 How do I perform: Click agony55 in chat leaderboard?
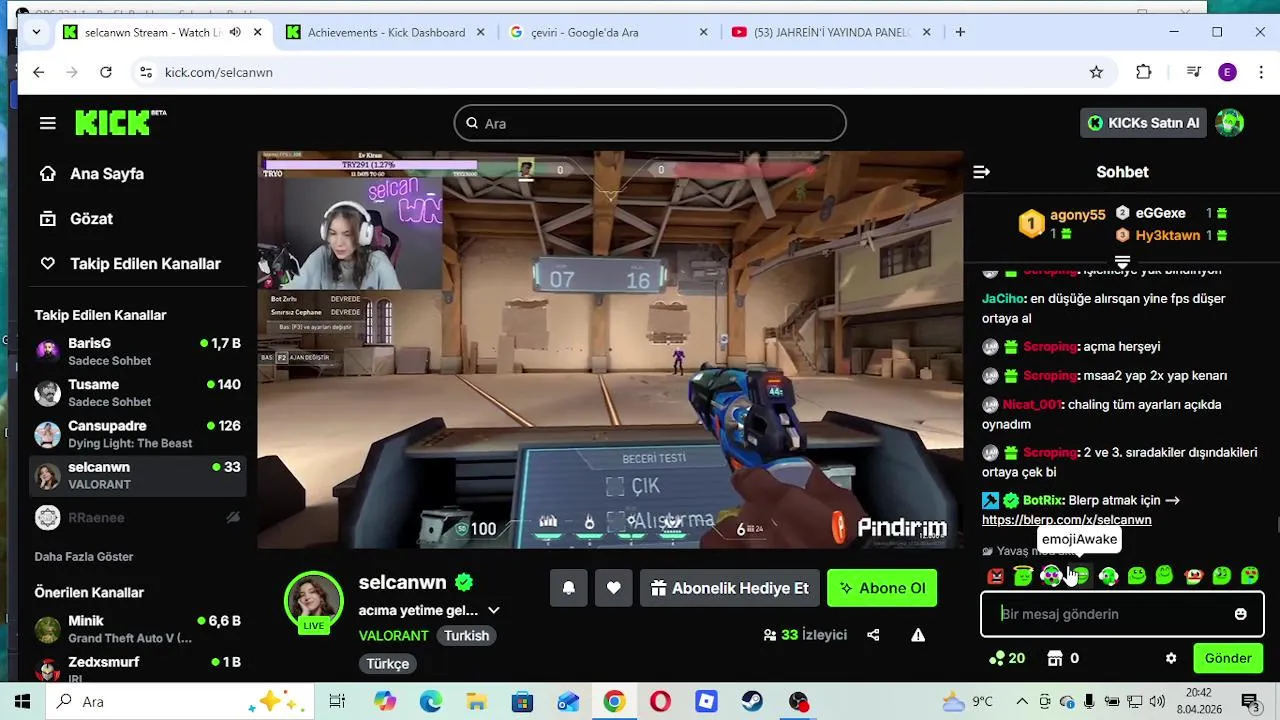point(1077,215)
